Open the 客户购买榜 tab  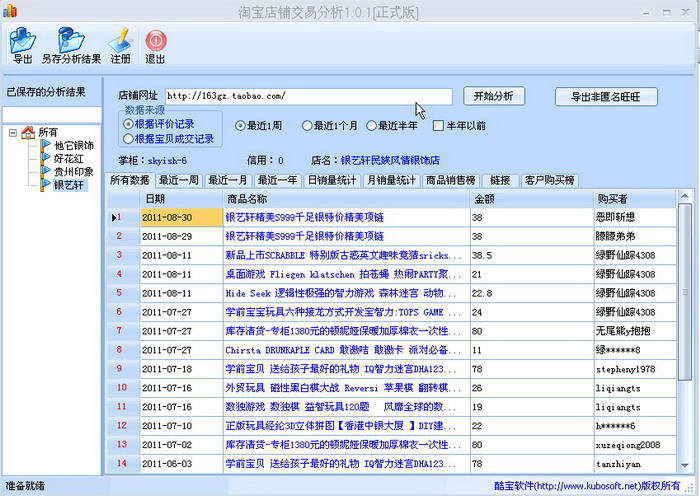point(550,180)
